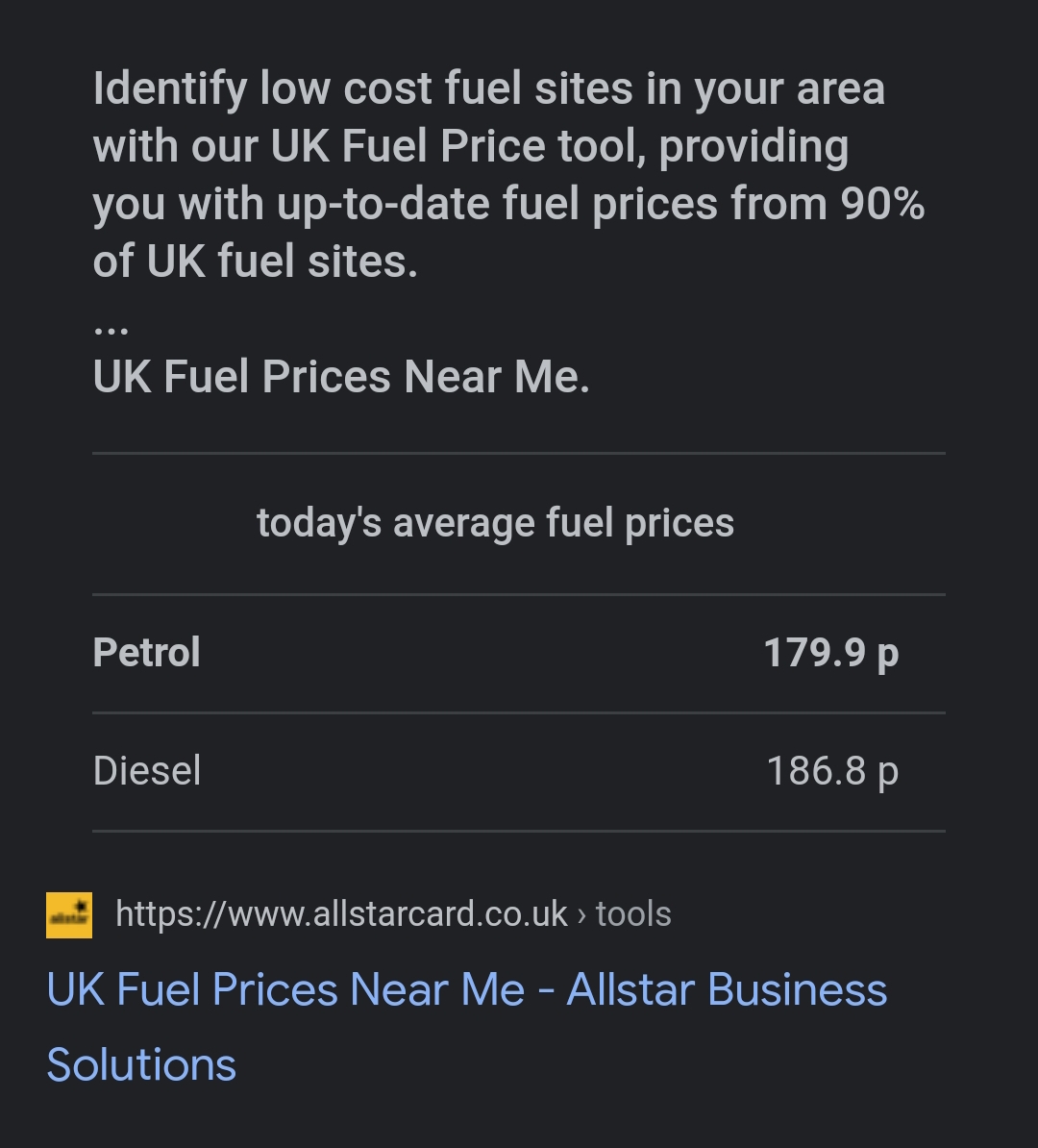
Task: Select the Diesel row label
Action: (146, 771)
